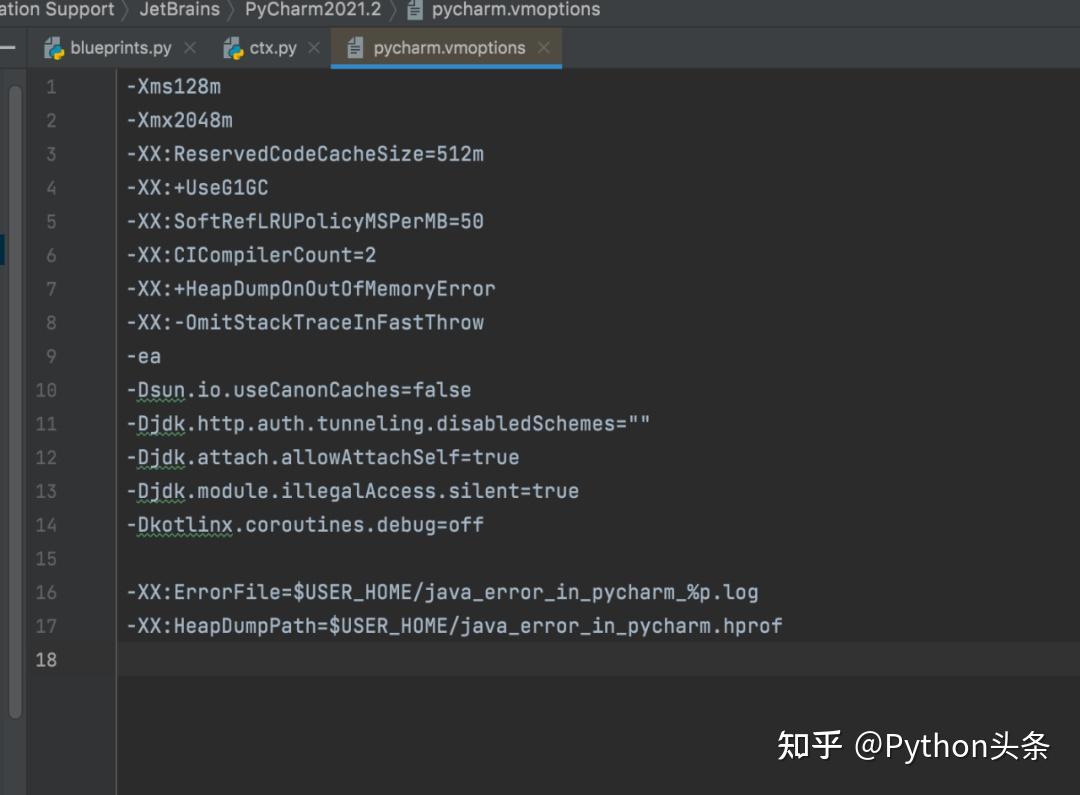Click the -Xmx2048m line
Screen dimensions: 1080x795
[180, 121]
